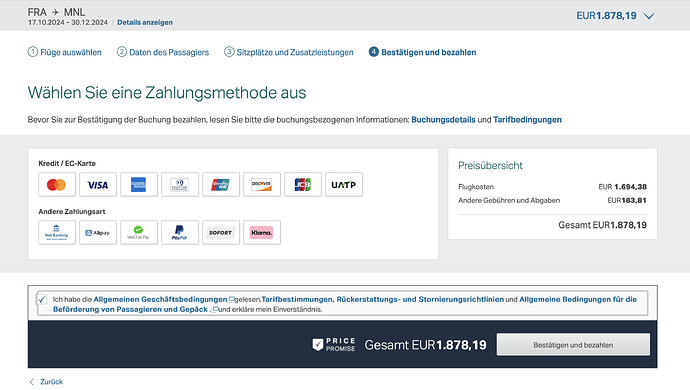Image resolution: width=690 pixels, height=390 pixels.
Task: Open the Tarifbedingungen link
Action: (527, 120)
